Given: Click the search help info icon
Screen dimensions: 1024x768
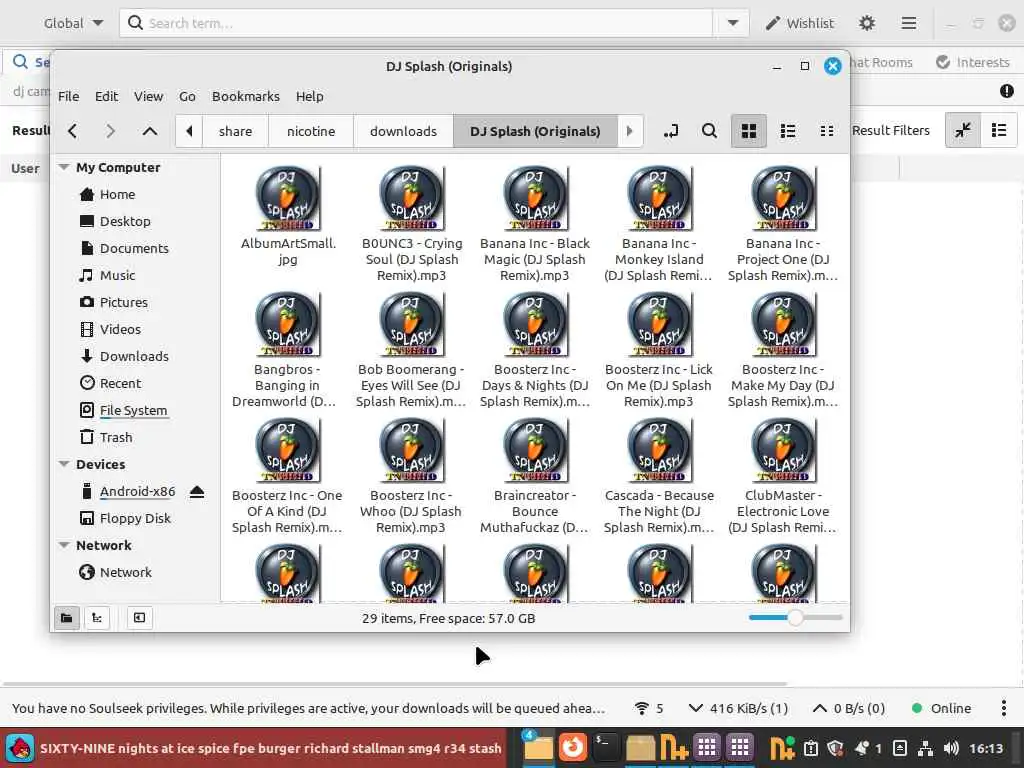Looking at the screenshot, I should (1006, 91).
